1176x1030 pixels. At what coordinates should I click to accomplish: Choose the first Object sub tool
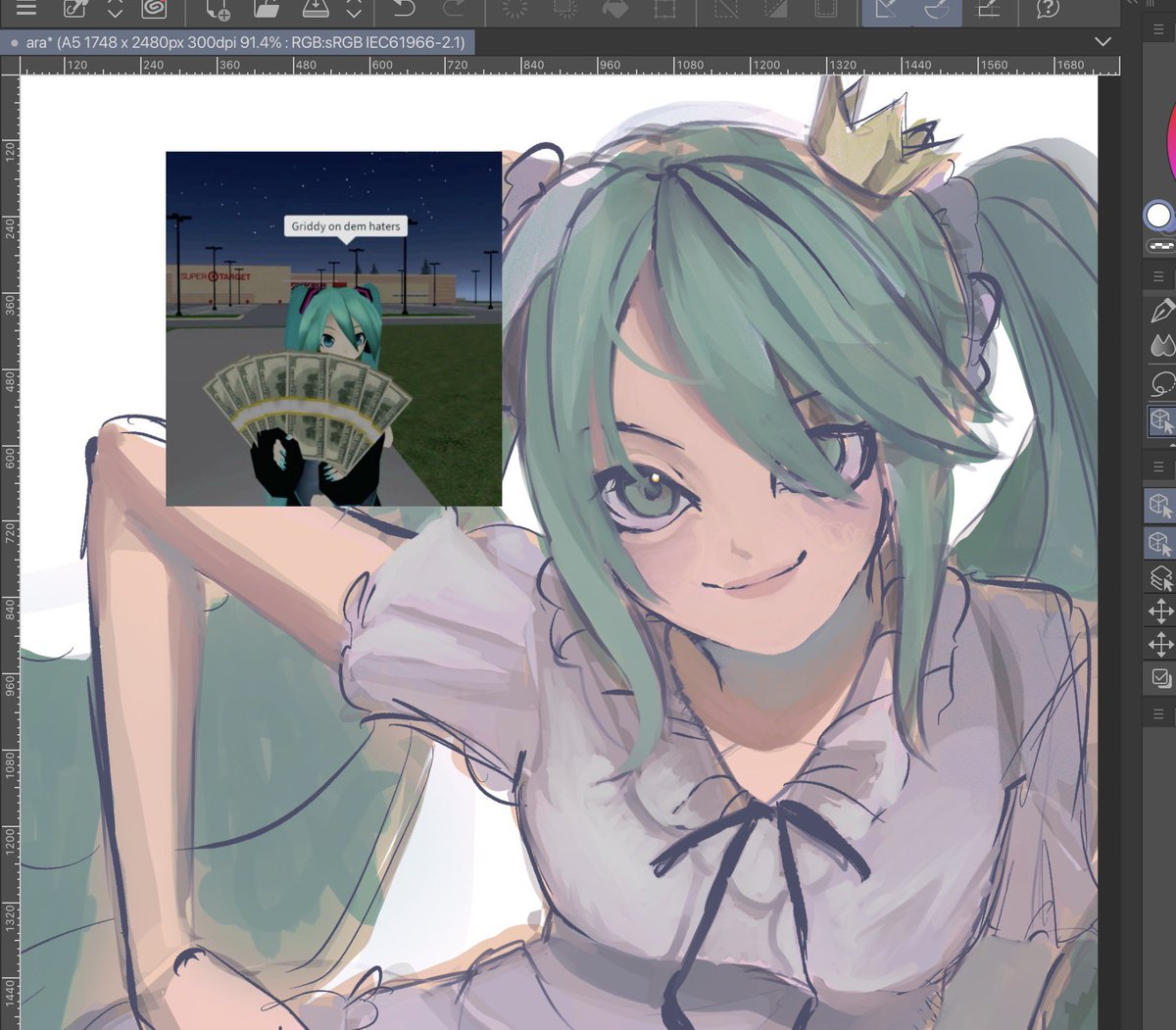point(1161,506)
